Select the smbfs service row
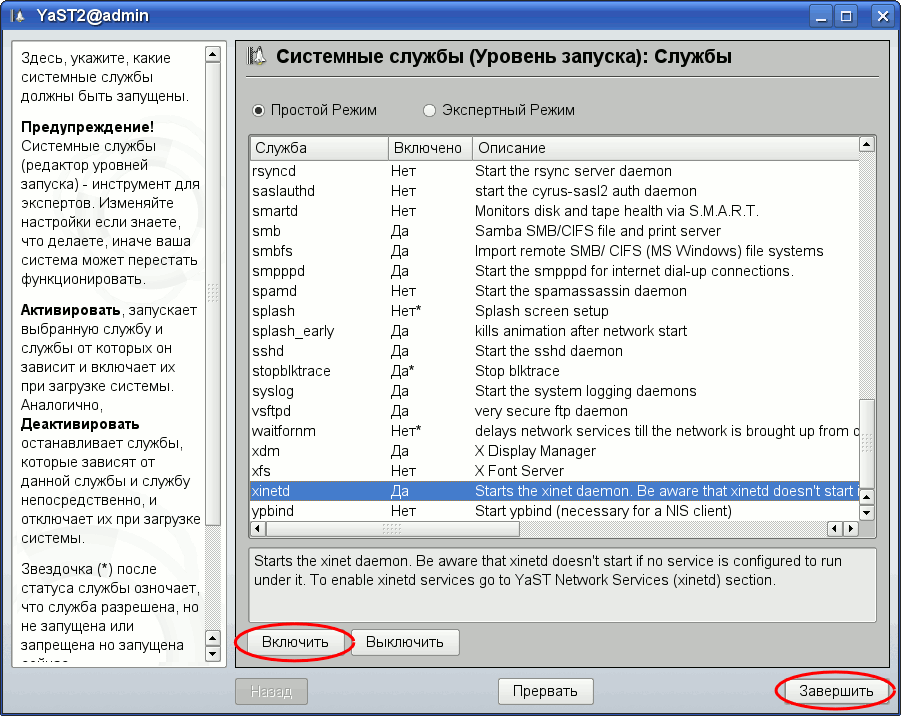The height and width of the screenshot is (716, 901). click(555, 251)
